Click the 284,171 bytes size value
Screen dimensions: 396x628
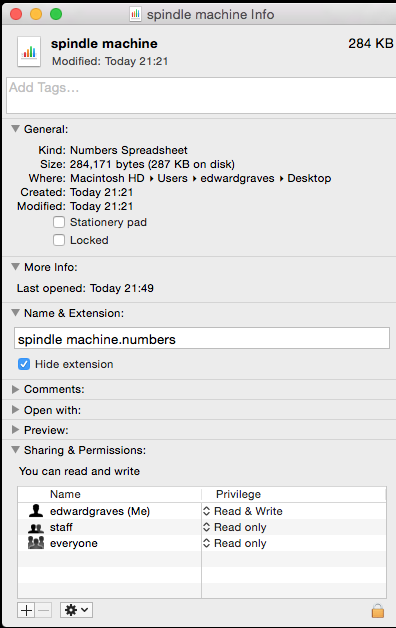tap(152, 164)
